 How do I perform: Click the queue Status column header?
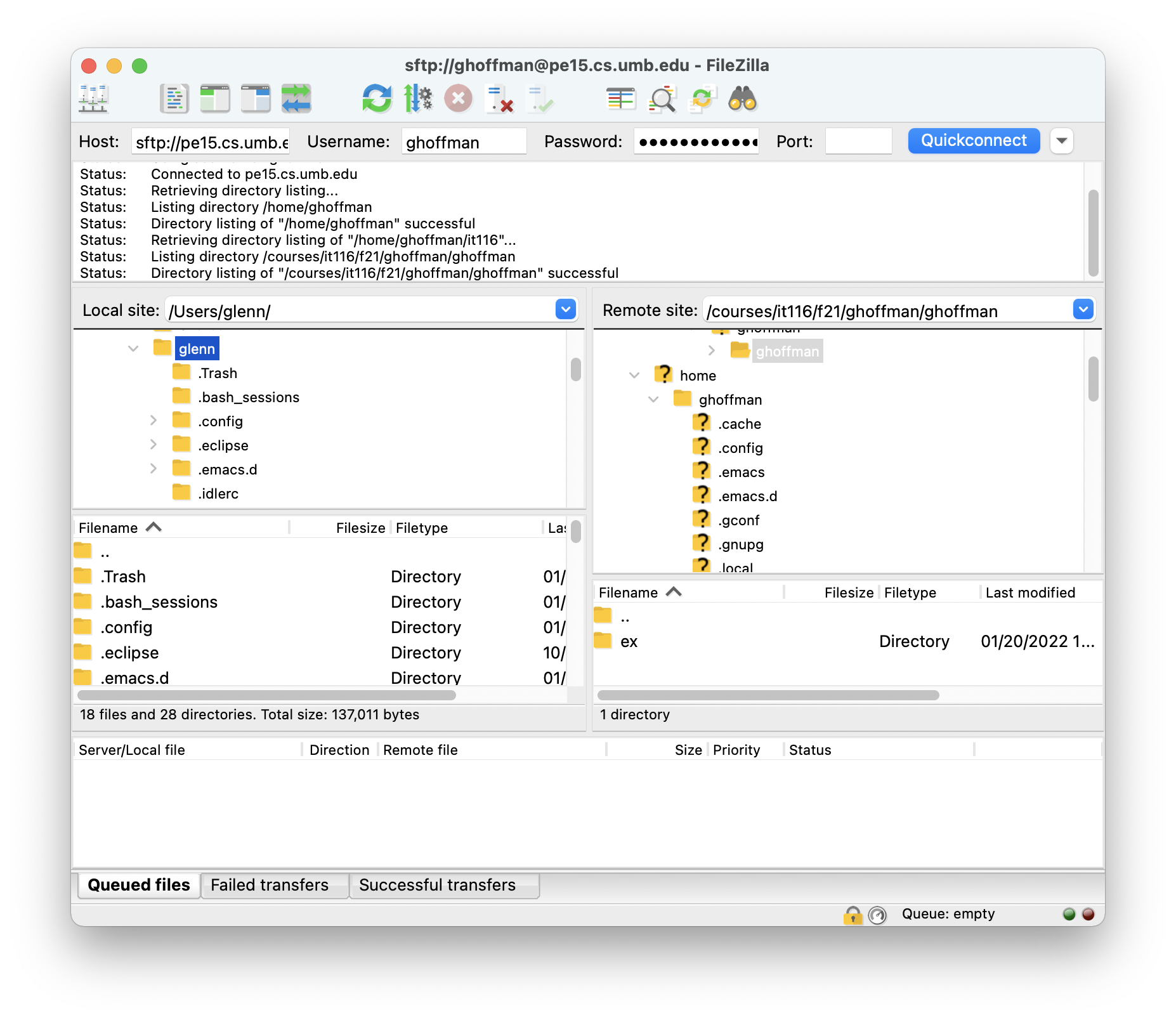pyautogui.click(x=879, y=750)
